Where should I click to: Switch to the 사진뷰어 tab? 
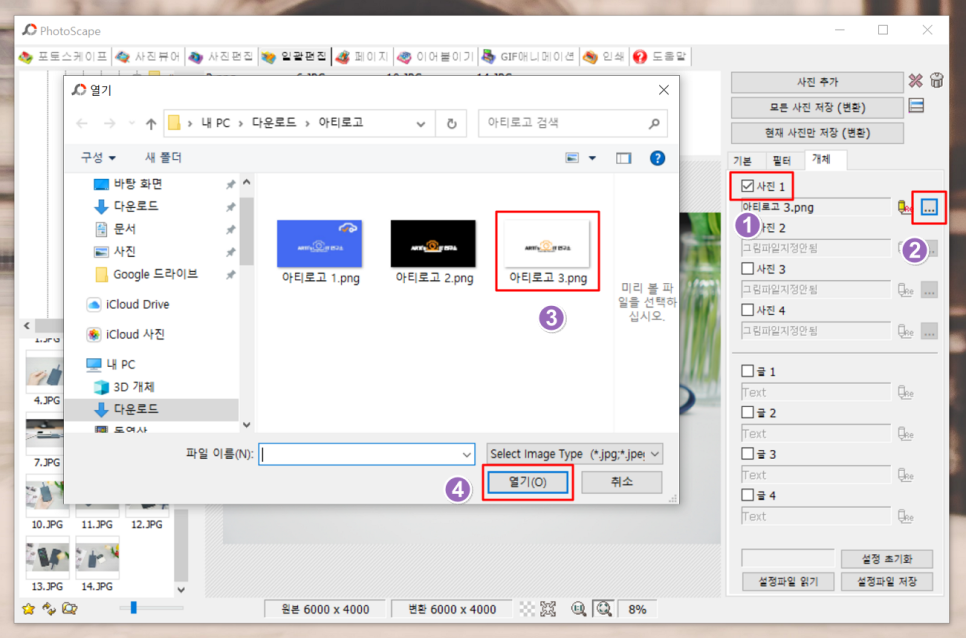(148, 57)
